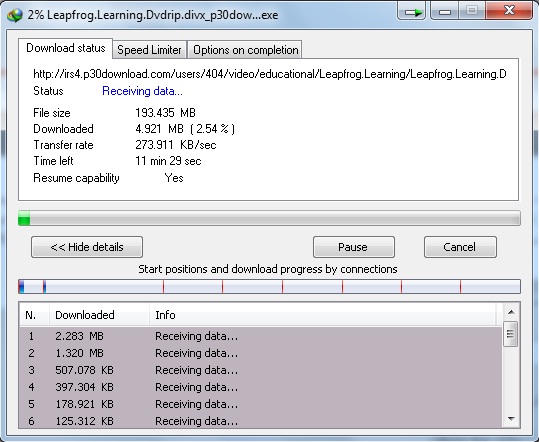Close the download dialog window
Image resolution: width=539 pixels, height=442 pixels.
coord(509,11)
